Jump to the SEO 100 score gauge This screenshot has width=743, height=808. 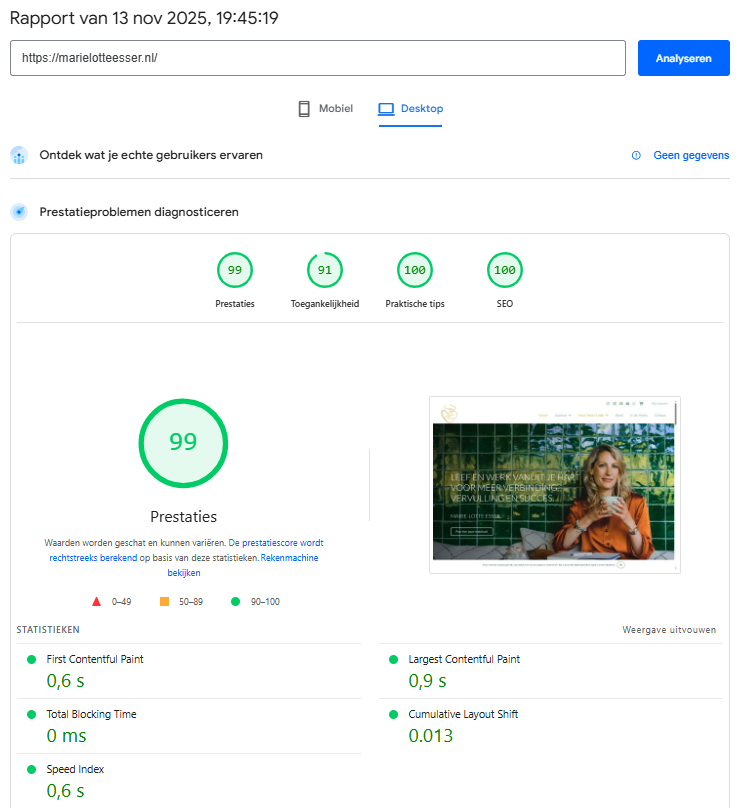(x=504, y=270)
